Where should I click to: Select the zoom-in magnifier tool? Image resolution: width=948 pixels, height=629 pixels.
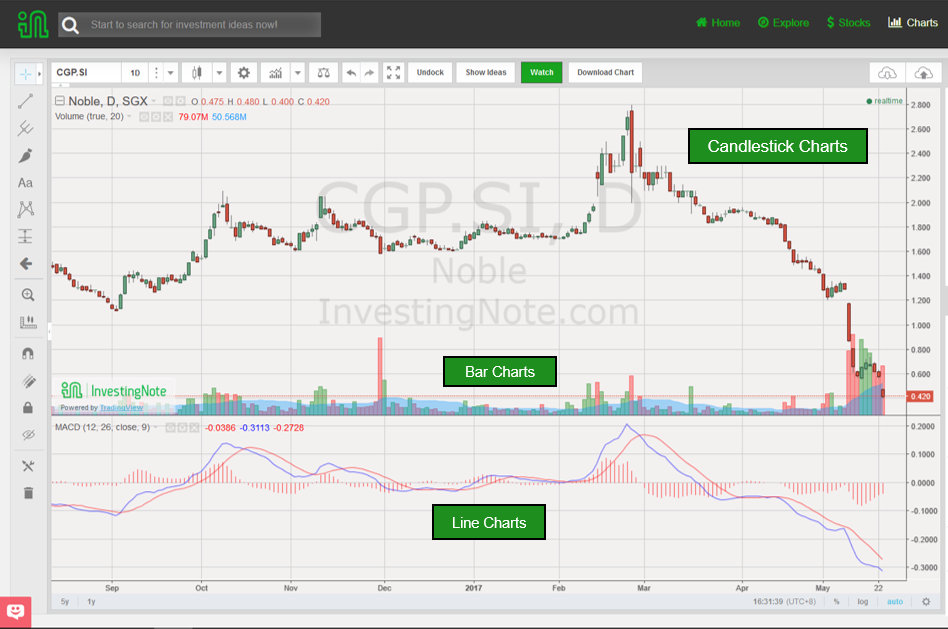pos(28,294)
